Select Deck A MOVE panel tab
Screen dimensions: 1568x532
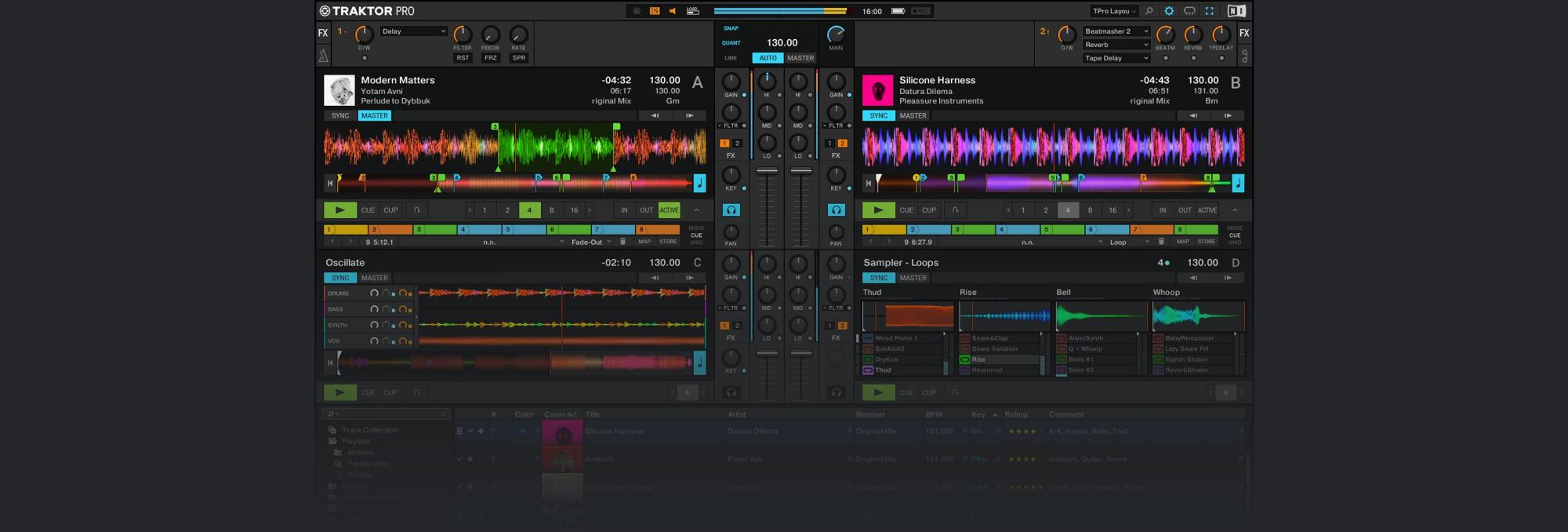coord(696,228)
